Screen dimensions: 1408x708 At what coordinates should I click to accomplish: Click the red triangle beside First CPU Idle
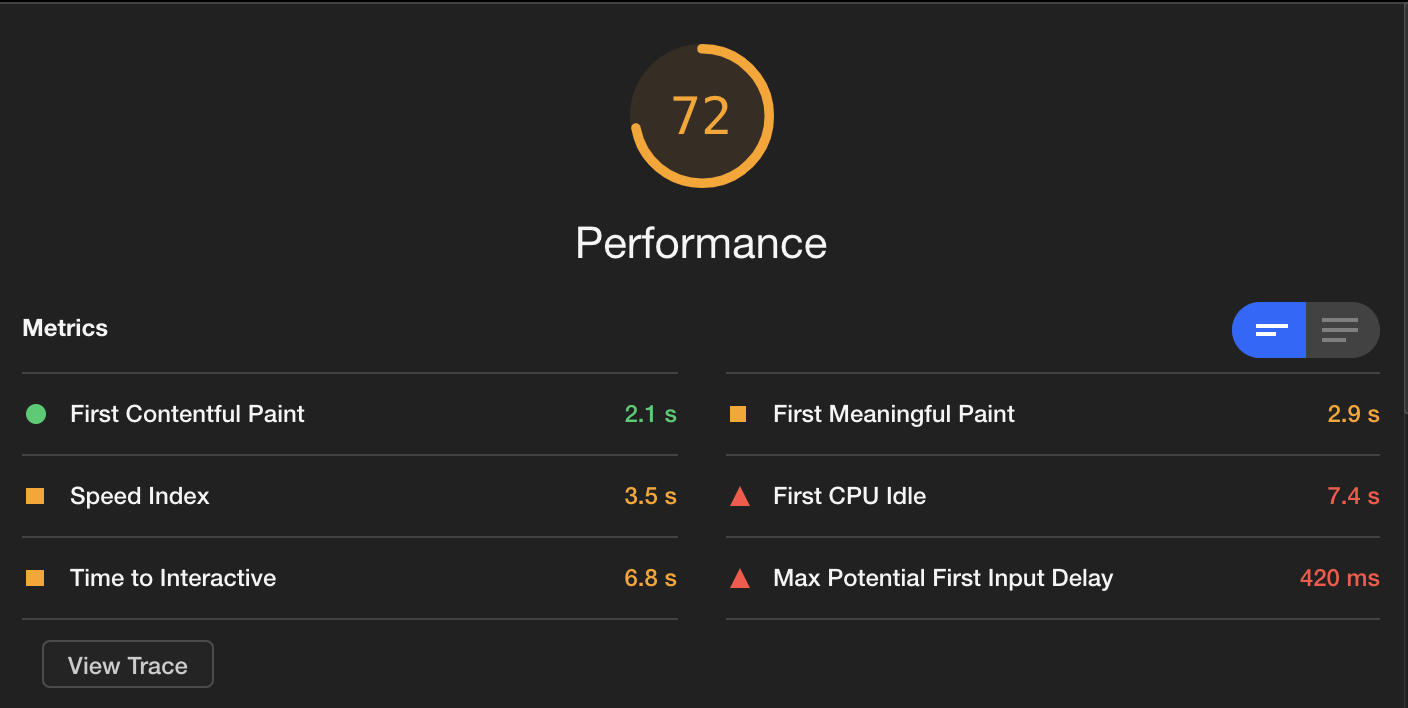coord(740,496)
